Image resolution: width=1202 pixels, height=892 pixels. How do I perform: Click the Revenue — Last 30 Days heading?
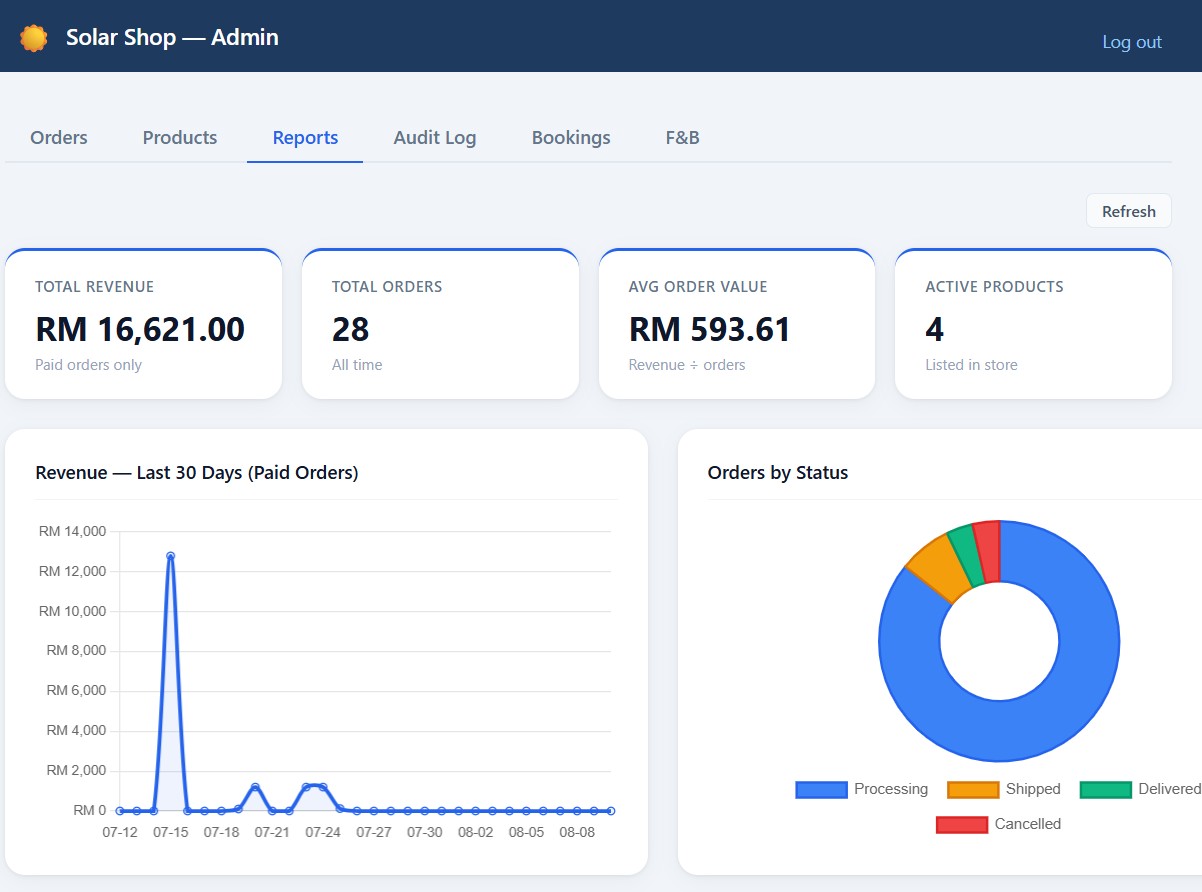tap(197, 473)
